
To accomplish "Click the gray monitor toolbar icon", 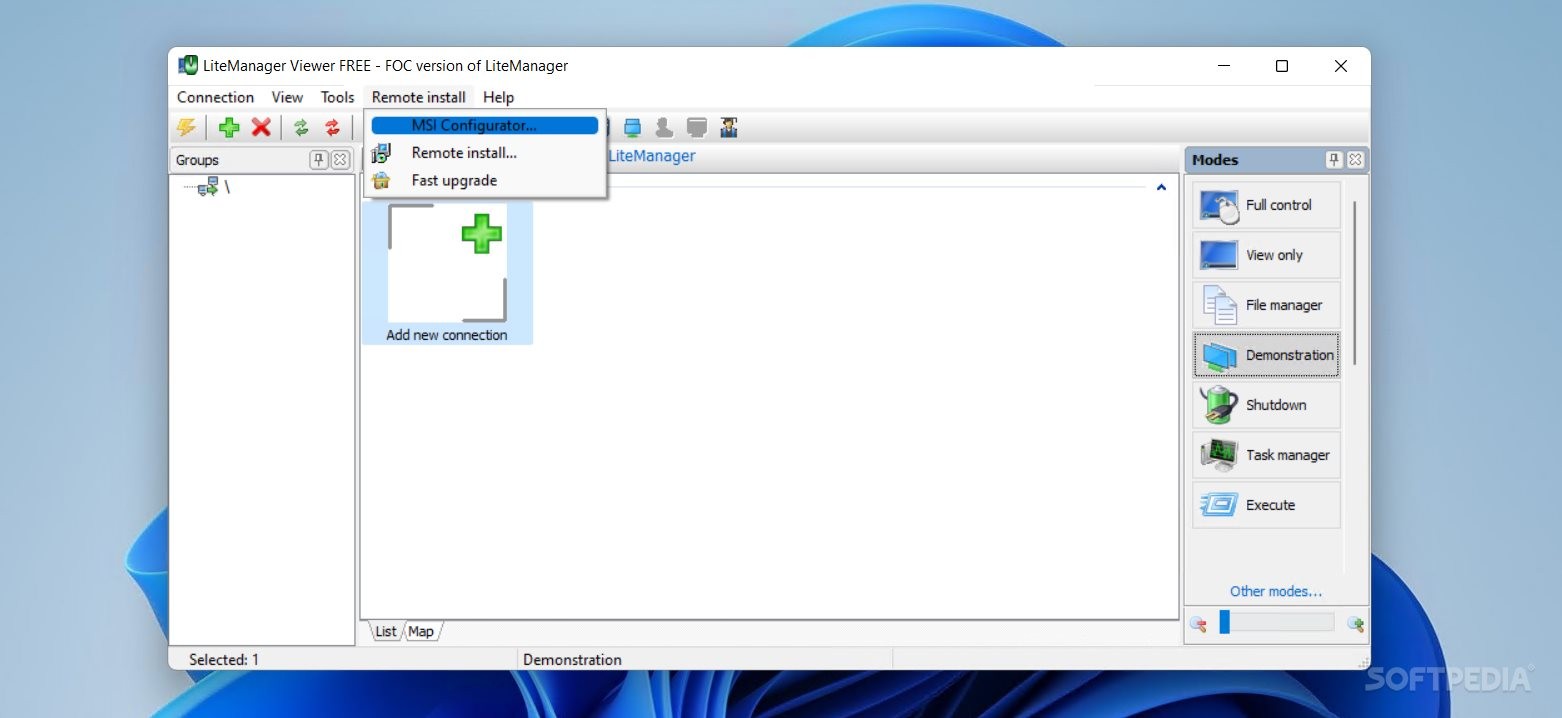I will (697, 127).
